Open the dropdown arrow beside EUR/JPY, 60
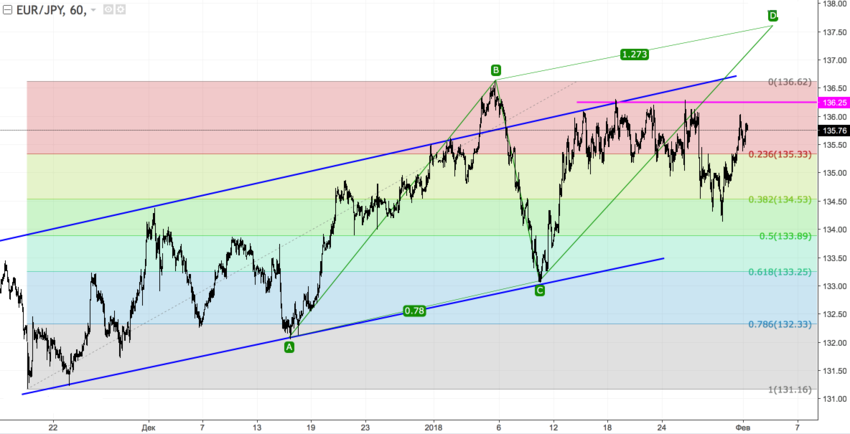 pyautogui.click(x=94, y=10)
